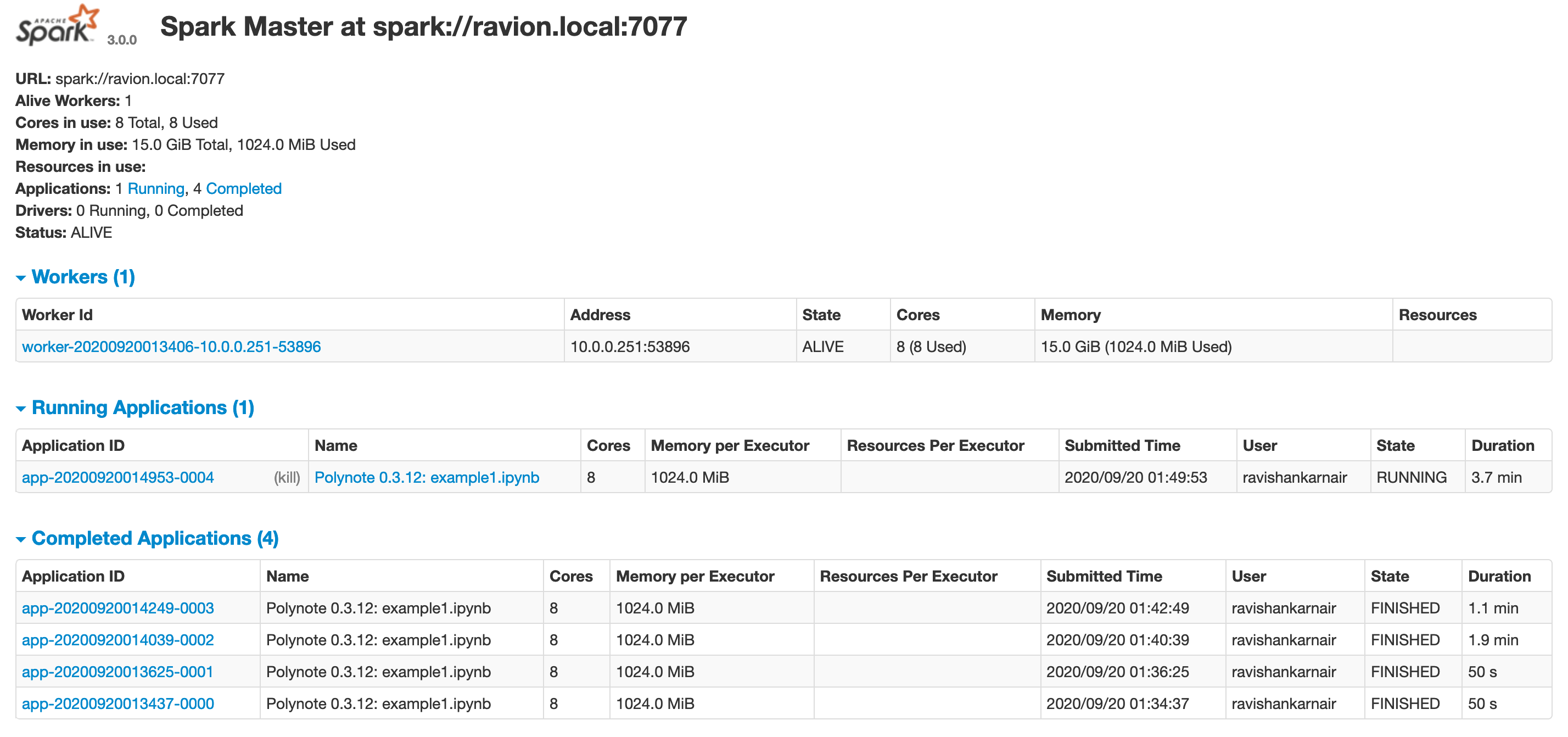This screenshot has height=737, width=1568.
Task: Collapse the Running Applications section arrow
Action: (21, 409)
